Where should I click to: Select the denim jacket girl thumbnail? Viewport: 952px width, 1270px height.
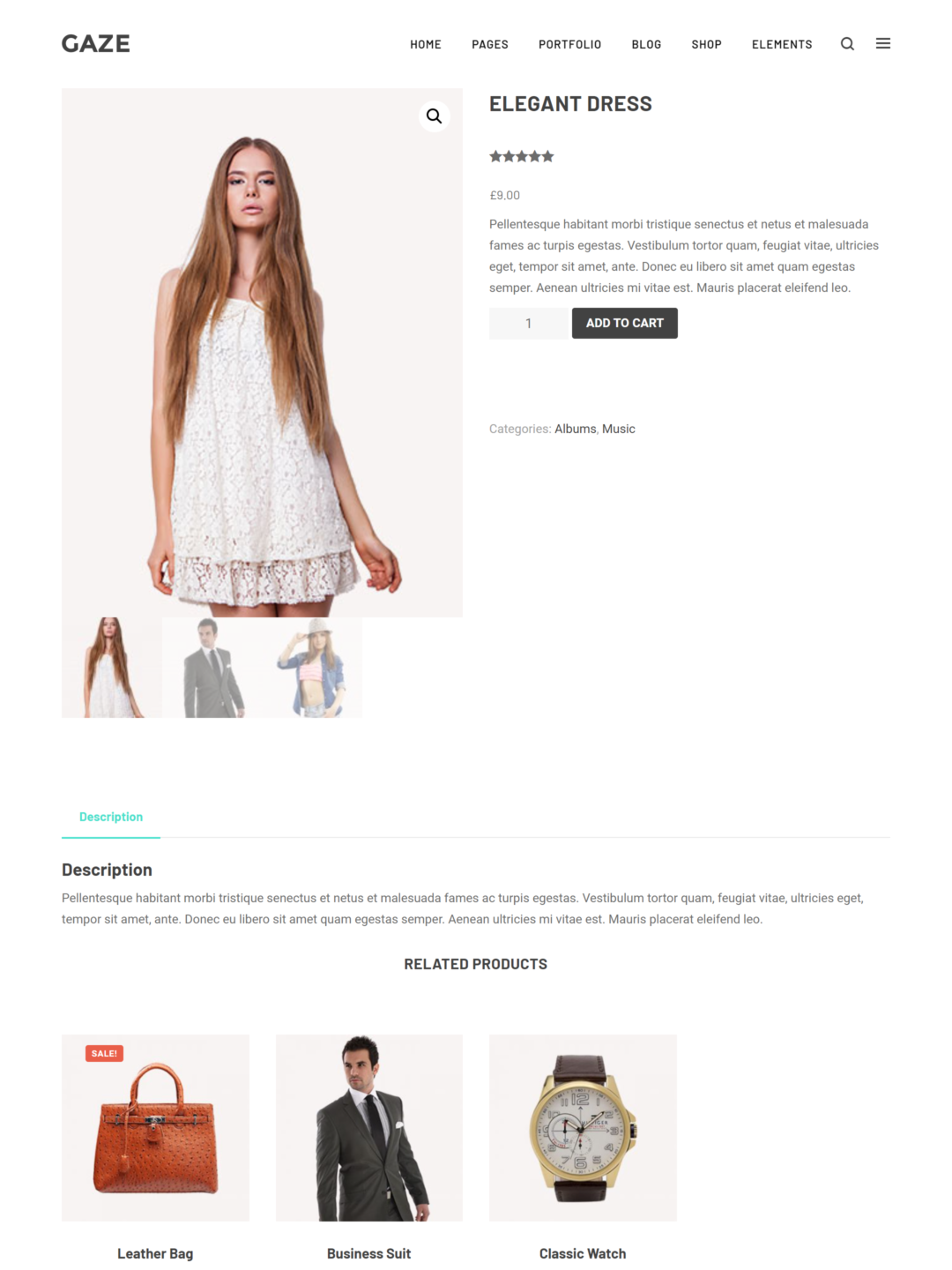[x=312, y=668]
